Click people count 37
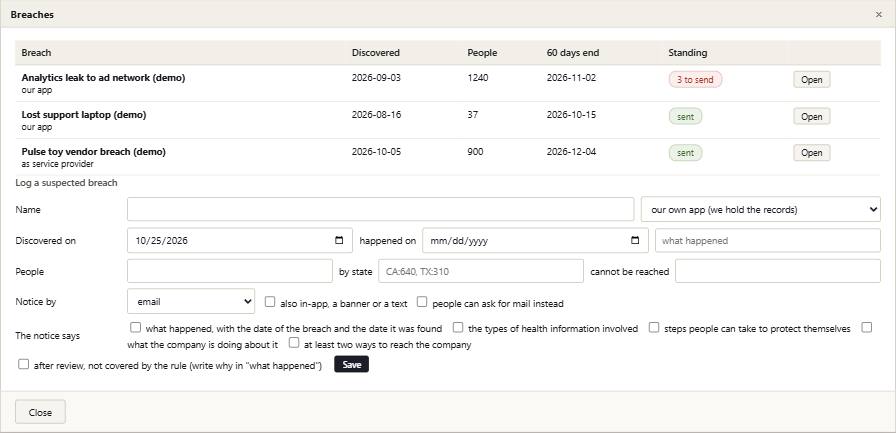The width and height of the screenshot is (896, 433). click(473, 114)
